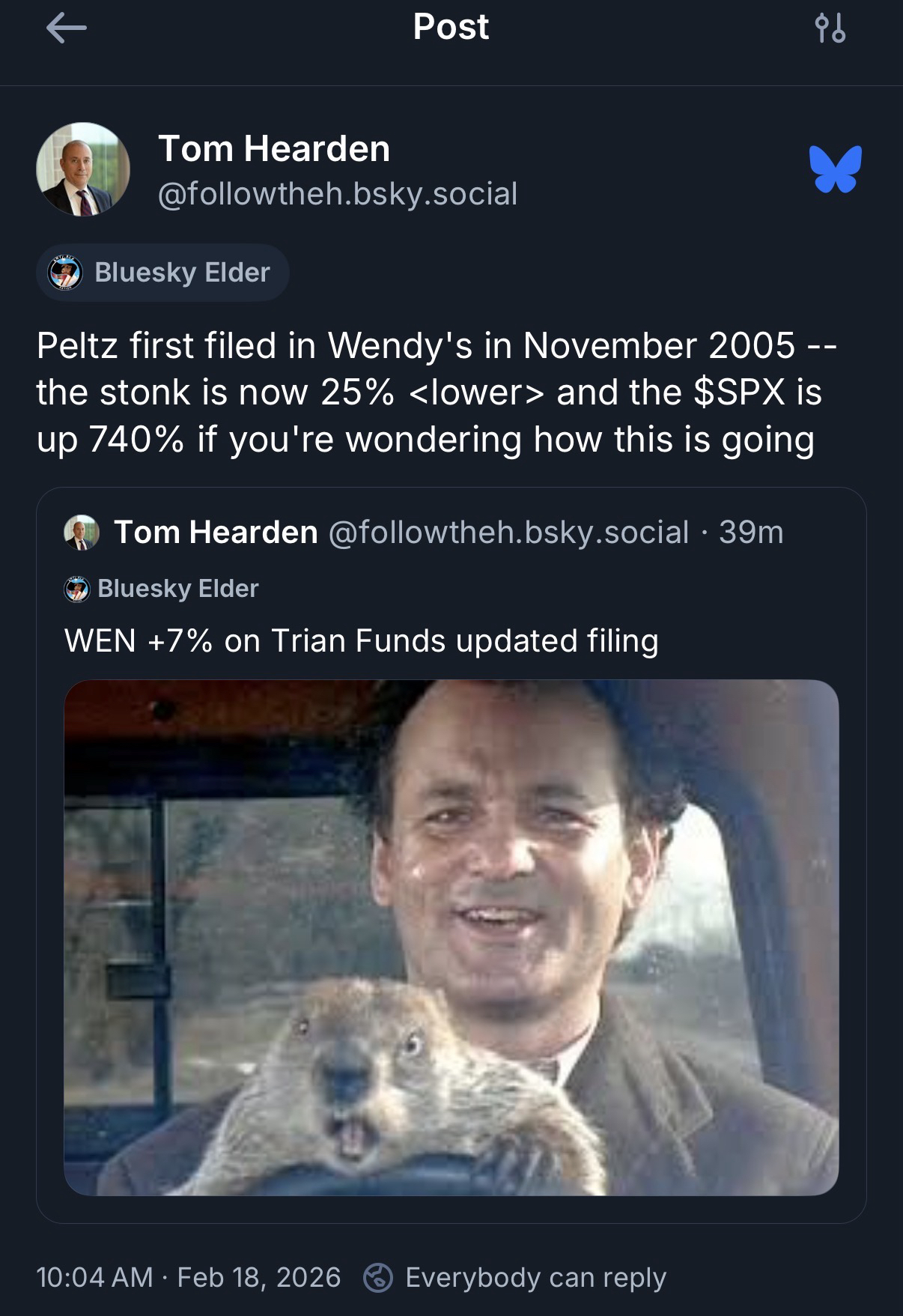Click the @followtheh.bsky.social handle under the name
Viewport: 903px width, 1316px height.
pos(338,194)
